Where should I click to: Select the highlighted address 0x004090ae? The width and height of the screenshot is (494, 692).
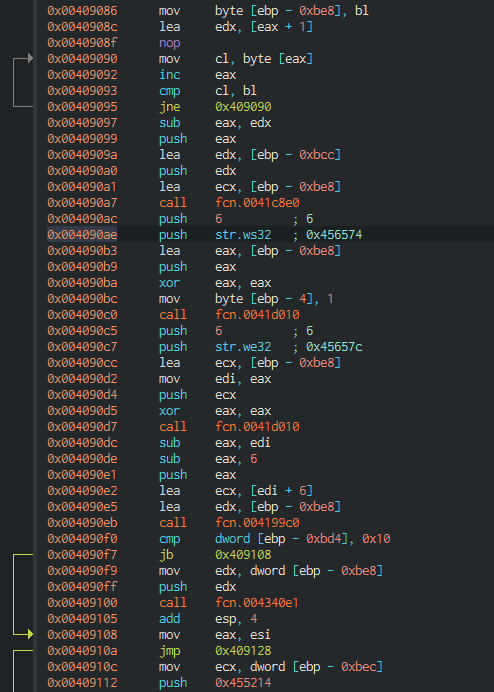click(x=82, y=235)
